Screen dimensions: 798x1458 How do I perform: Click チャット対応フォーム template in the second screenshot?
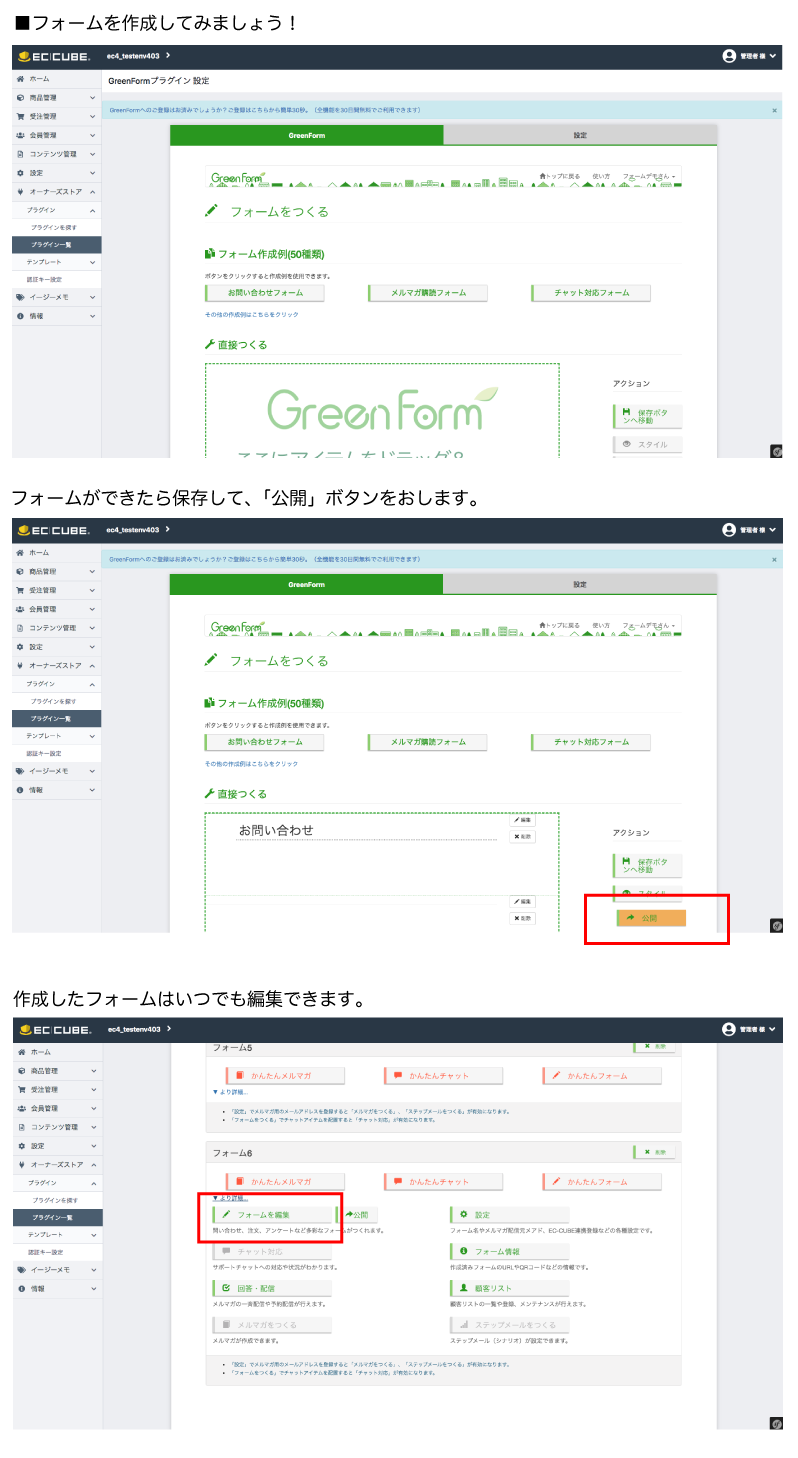(x=591, y=742)
